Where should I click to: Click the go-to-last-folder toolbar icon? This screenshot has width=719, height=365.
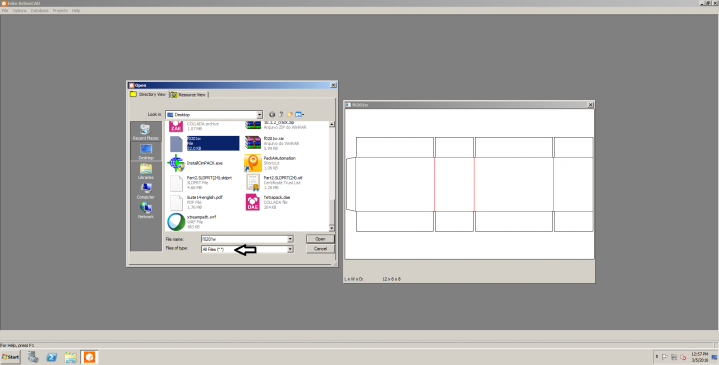click(x=272, y=114)
